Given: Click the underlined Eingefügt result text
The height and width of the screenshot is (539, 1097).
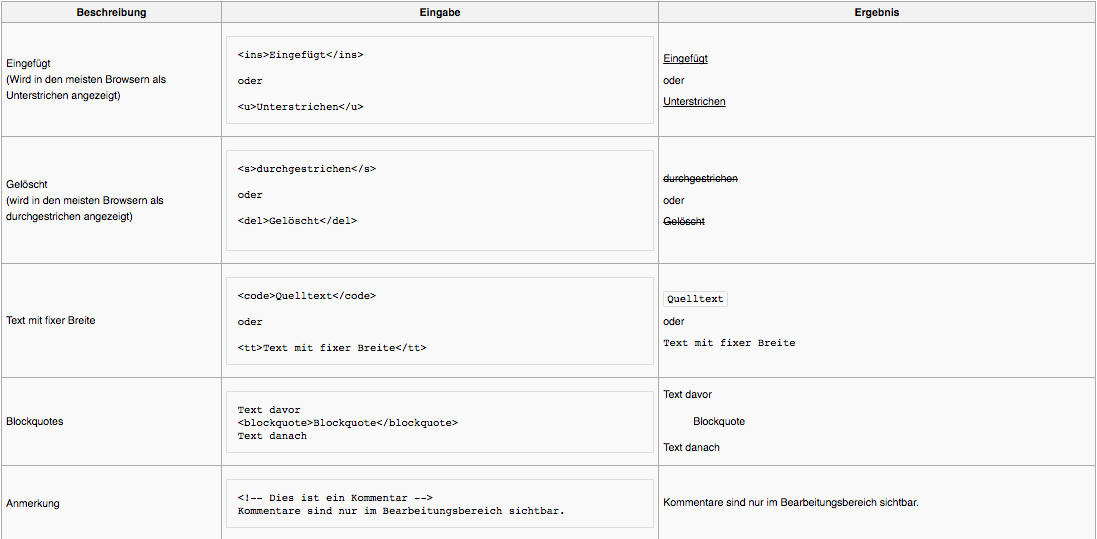Looking at the screenshot, I should click(685, 59).
